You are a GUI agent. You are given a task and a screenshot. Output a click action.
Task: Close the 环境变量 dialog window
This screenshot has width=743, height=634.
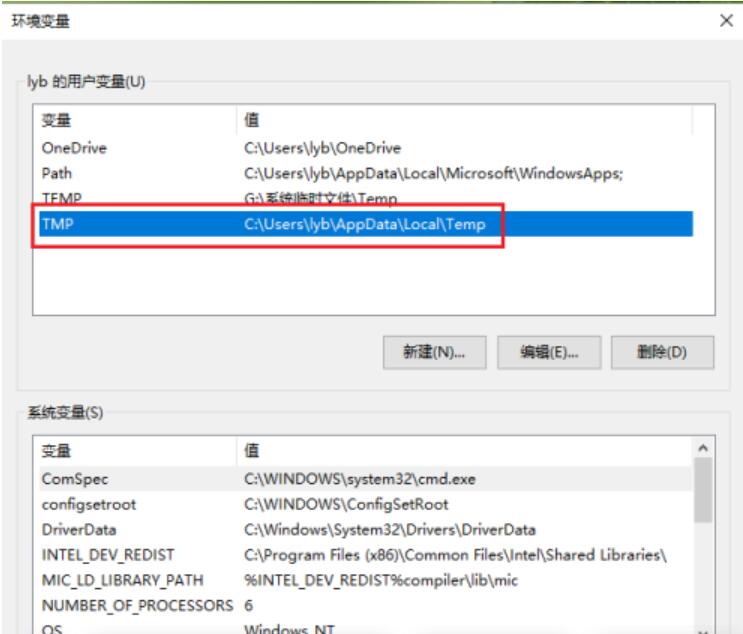(726, 20)
